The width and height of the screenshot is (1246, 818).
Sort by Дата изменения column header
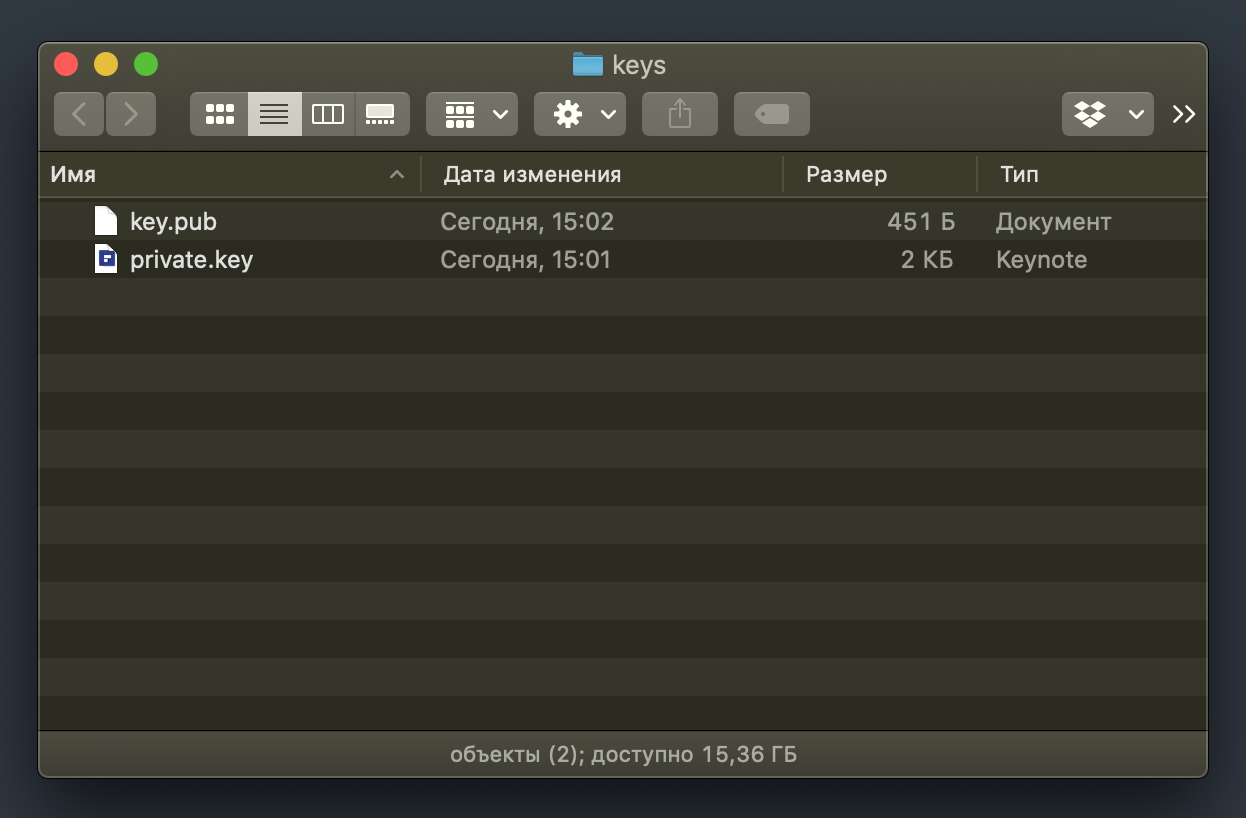[532, 174]
